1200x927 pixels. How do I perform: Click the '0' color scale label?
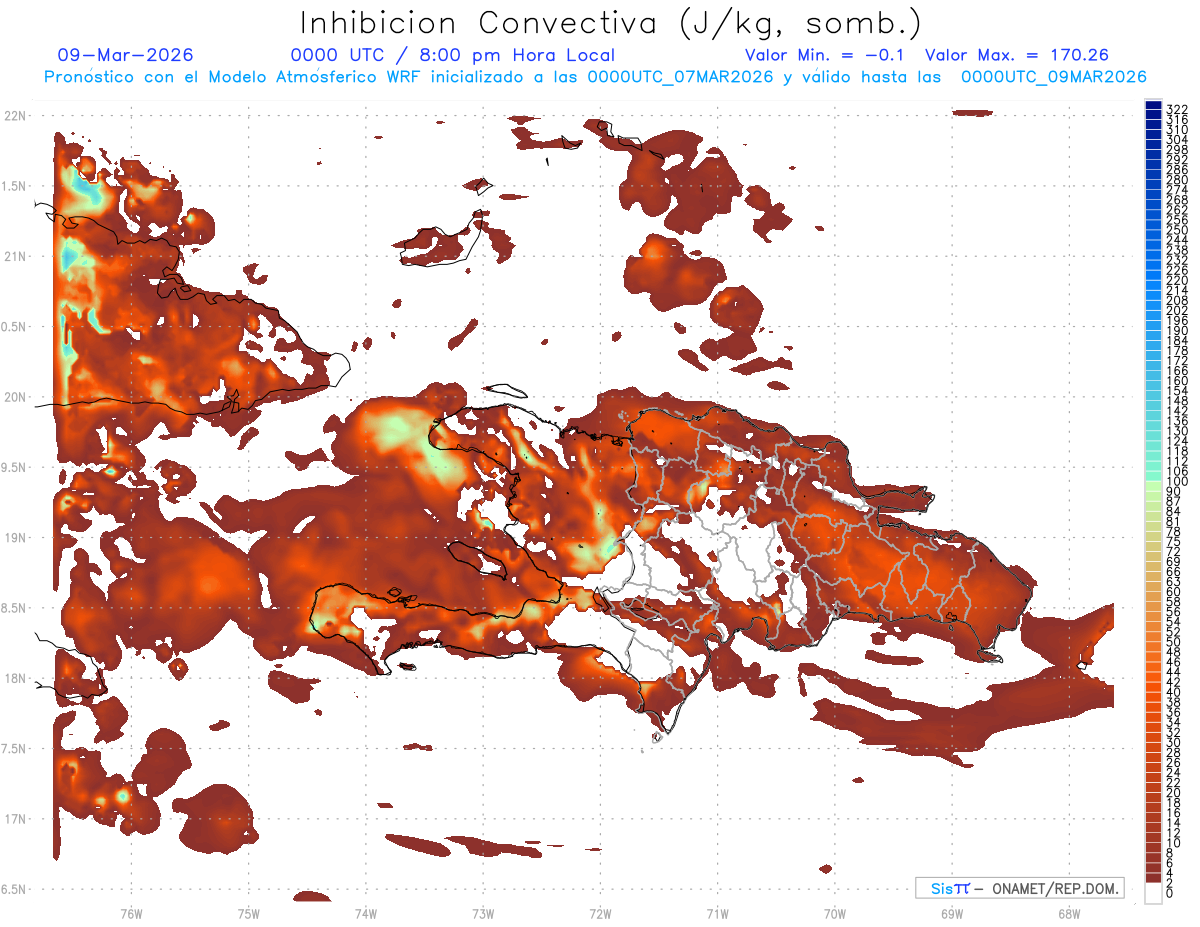[x=1170, y=893]
